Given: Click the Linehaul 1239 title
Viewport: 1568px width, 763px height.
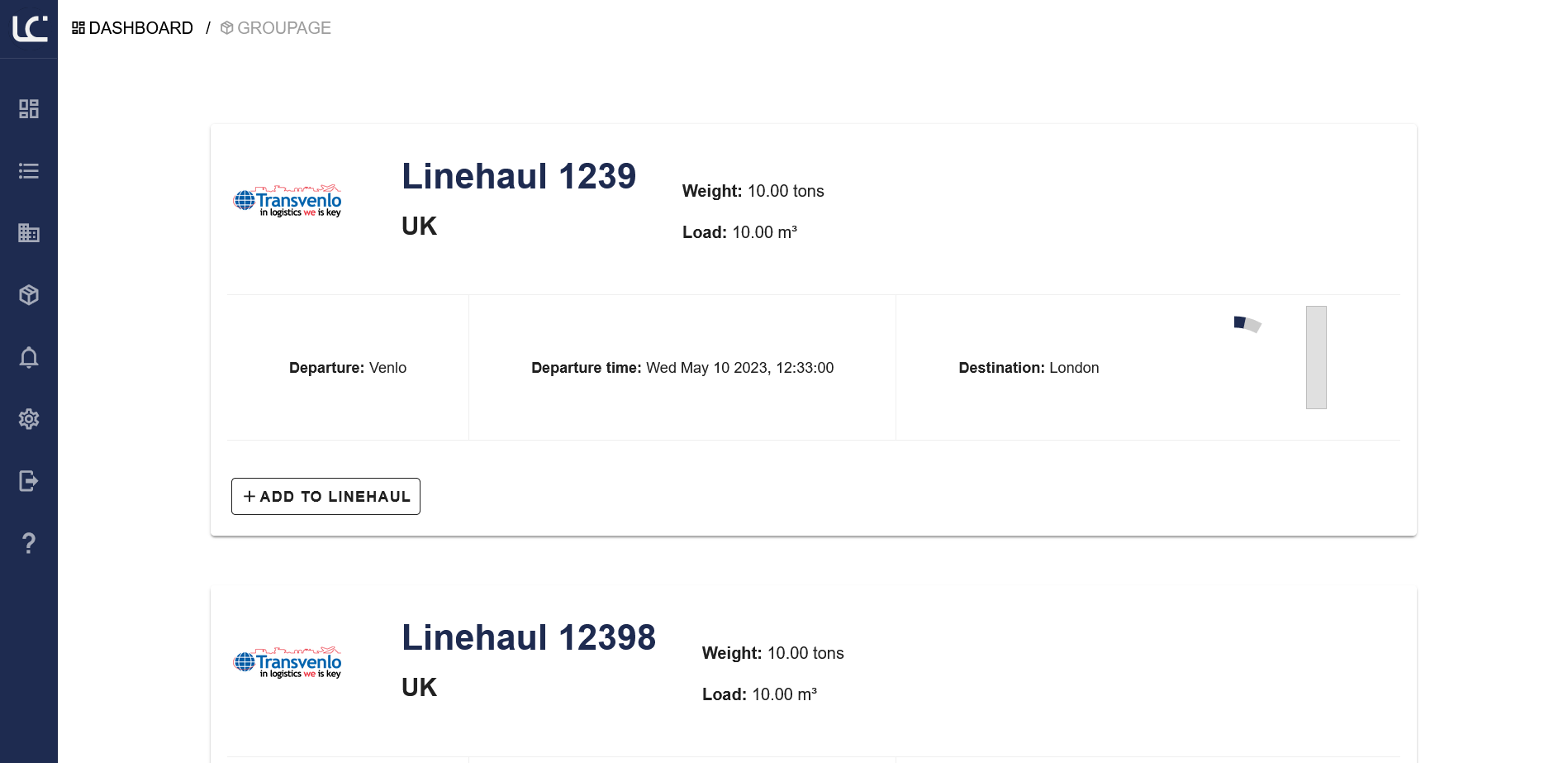Looking at the screenshot, I should [x=519, y=176].
